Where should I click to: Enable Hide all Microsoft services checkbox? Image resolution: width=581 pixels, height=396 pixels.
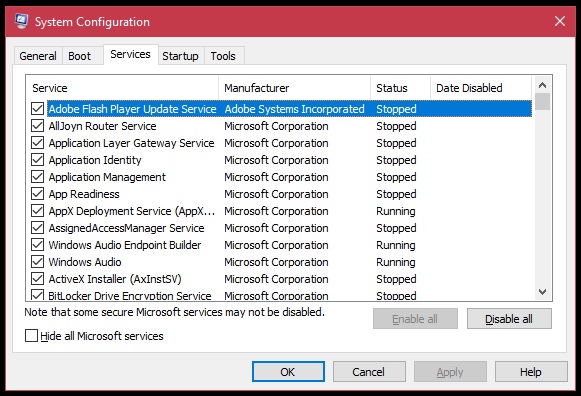point(31,336)
